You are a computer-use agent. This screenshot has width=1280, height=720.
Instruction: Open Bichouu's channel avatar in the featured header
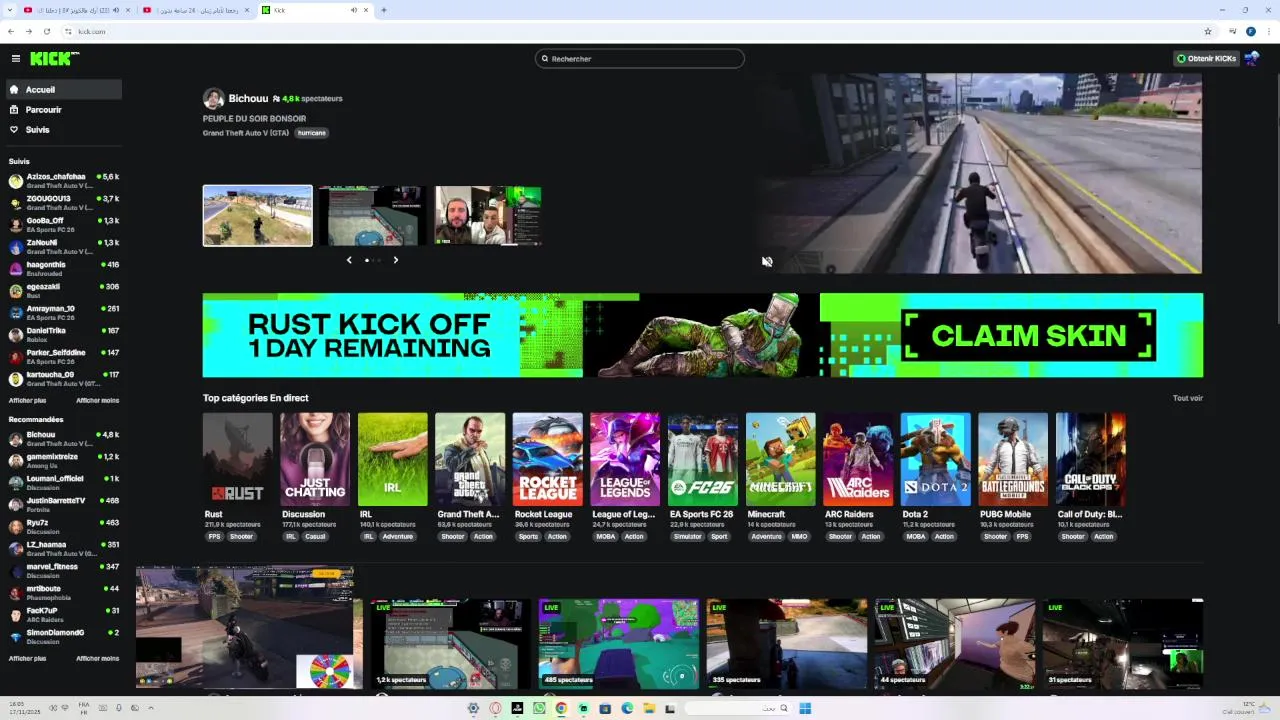coord(213,99)
